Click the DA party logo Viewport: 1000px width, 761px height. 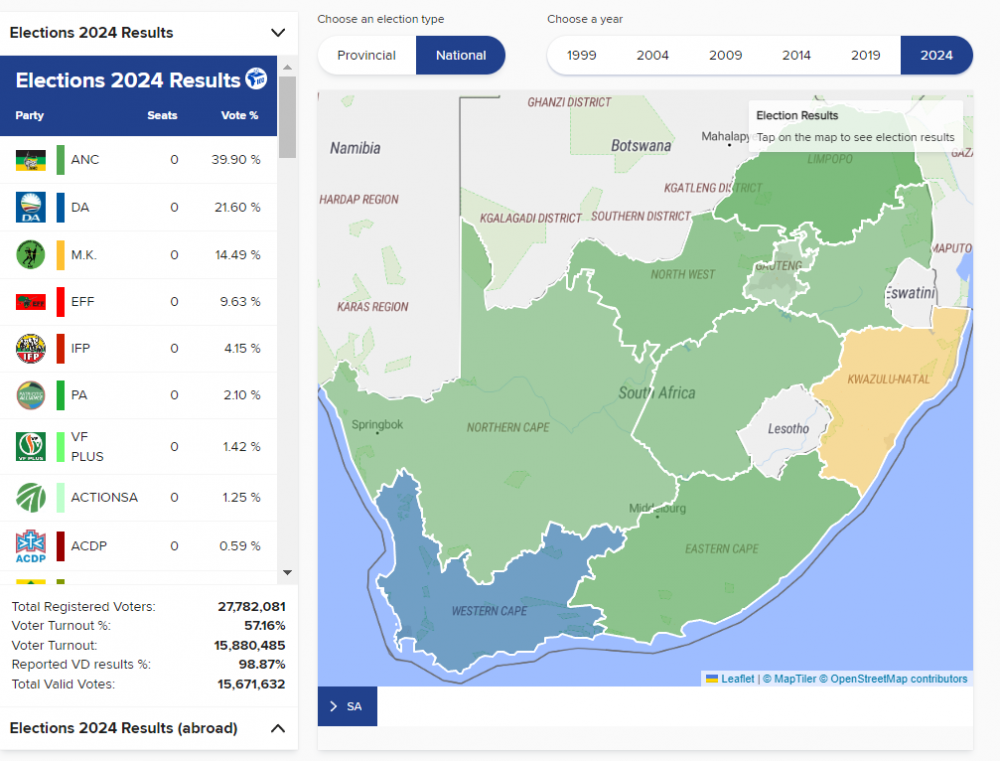(x=31, y=207)
